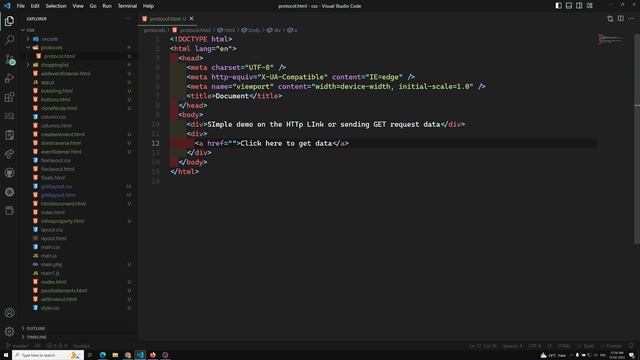Image resolution: width=640 pixels, height=360 pixels.
Task: Click line number 12 in the gutter
Action: [x=156, y=143]
